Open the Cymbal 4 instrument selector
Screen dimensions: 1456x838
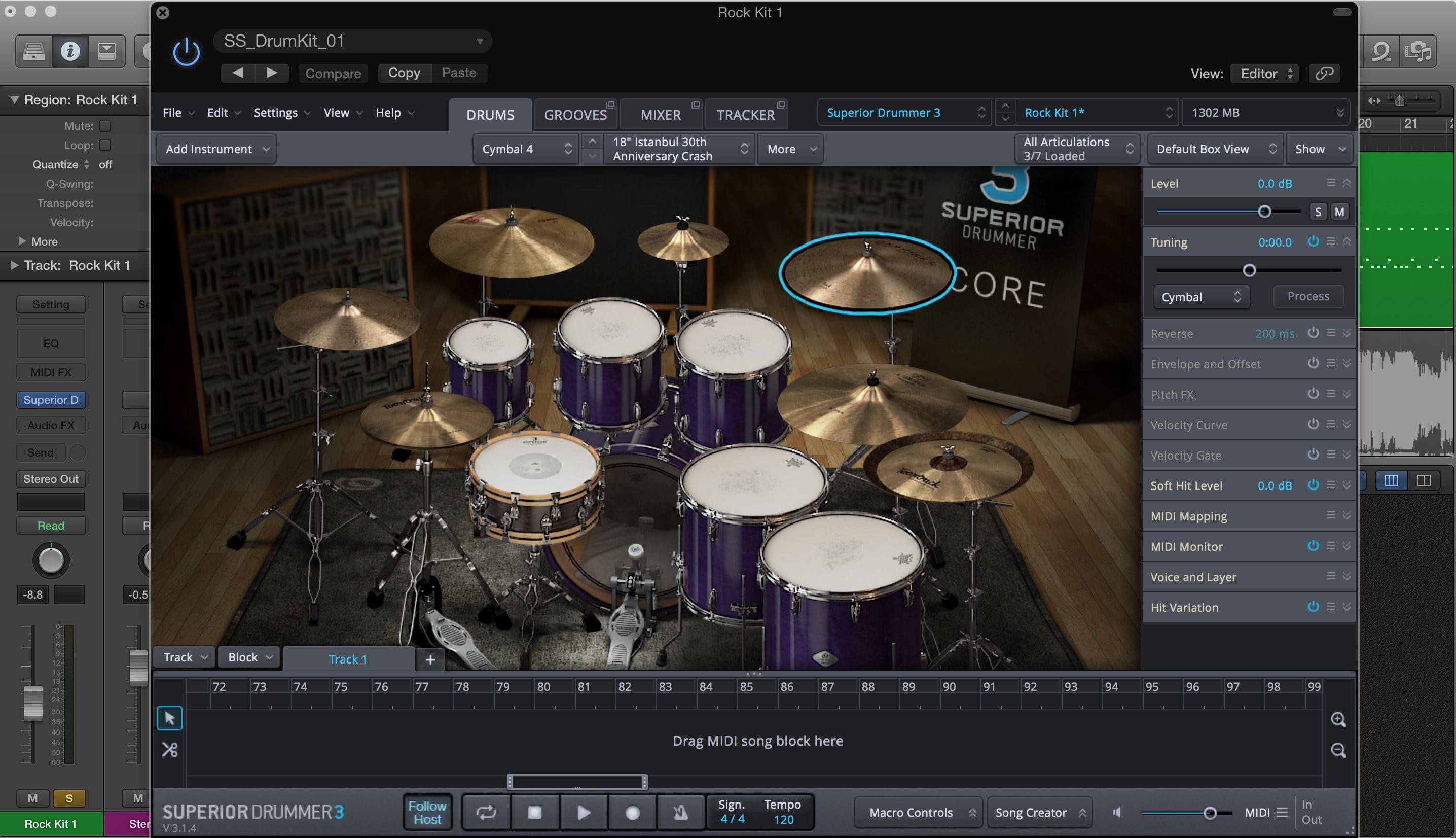pyautogui.click(x=526, y=149)
